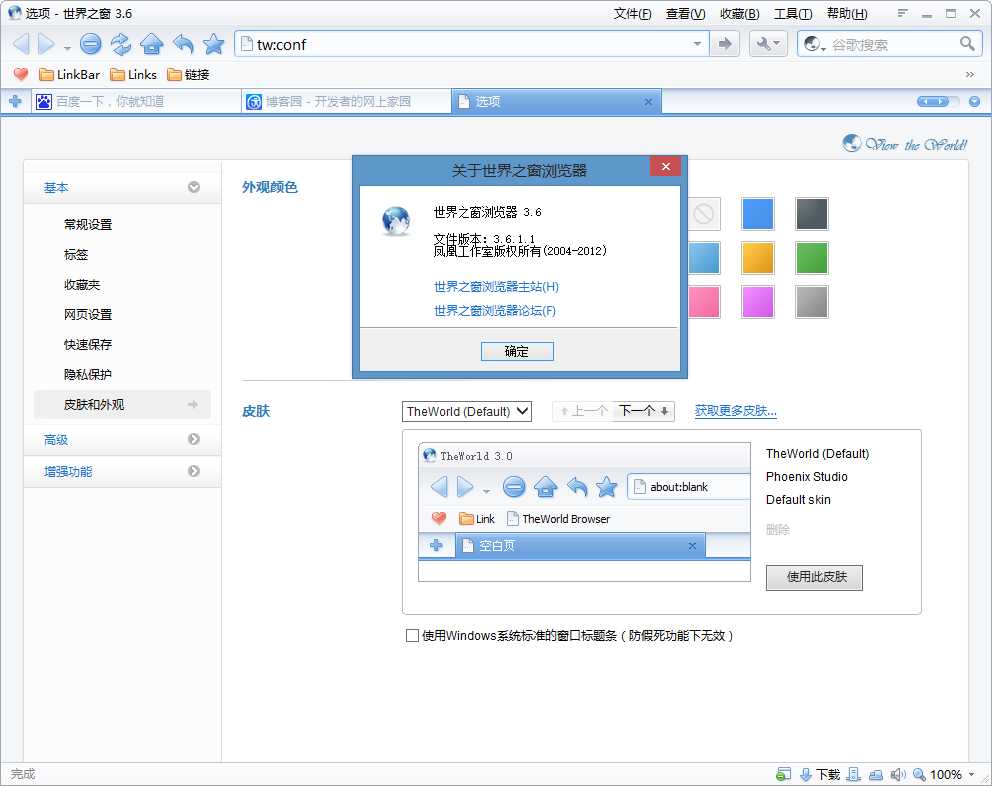
Task: Close the About dialog with the red X
Action: pyautogui.click(x=665, y=166)
